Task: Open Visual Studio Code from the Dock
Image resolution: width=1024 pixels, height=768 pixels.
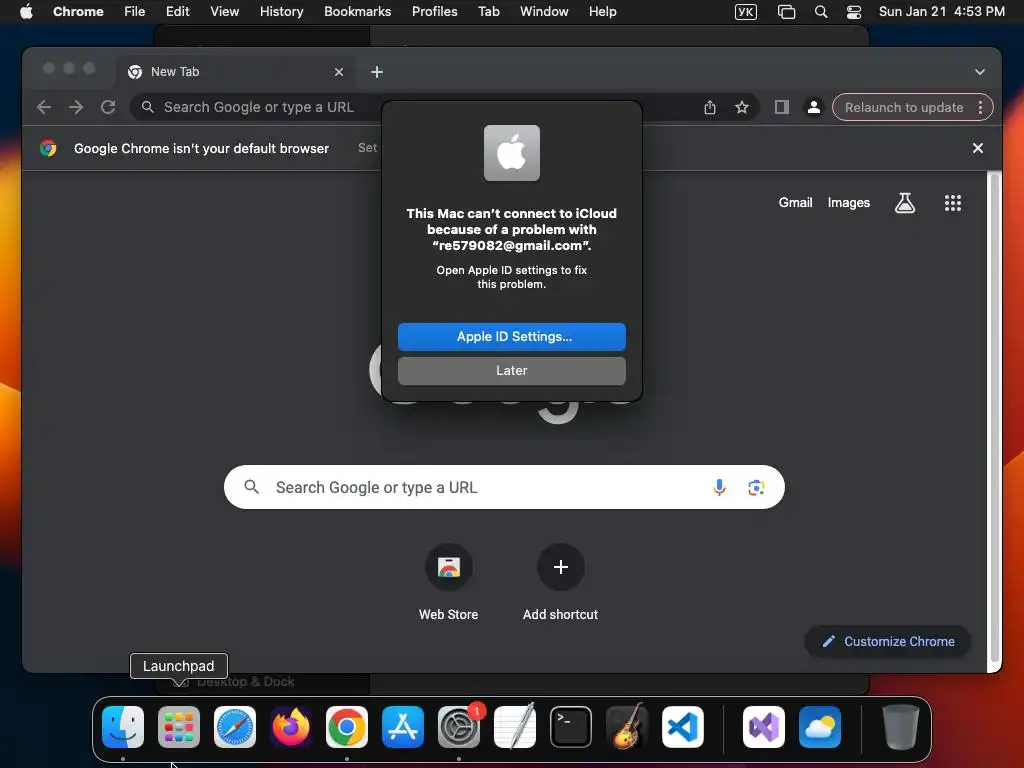Action: pyautogui.click(x=682, y=727)
